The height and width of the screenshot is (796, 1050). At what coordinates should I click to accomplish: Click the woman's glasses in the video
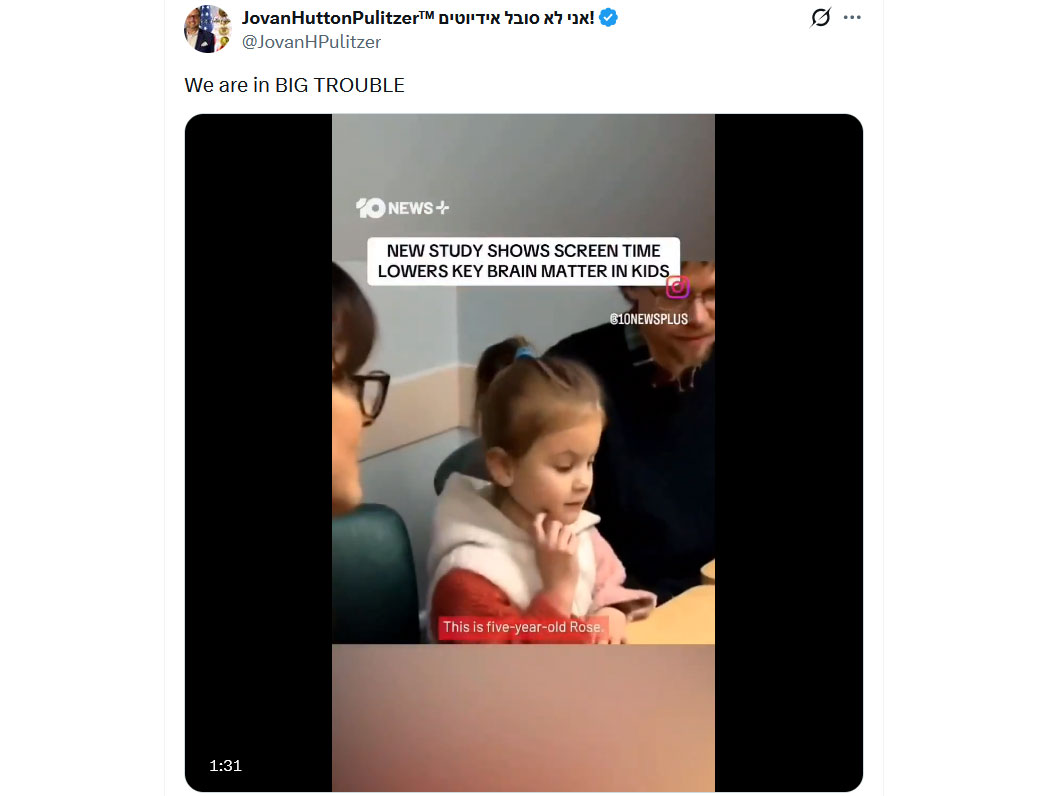368,392
